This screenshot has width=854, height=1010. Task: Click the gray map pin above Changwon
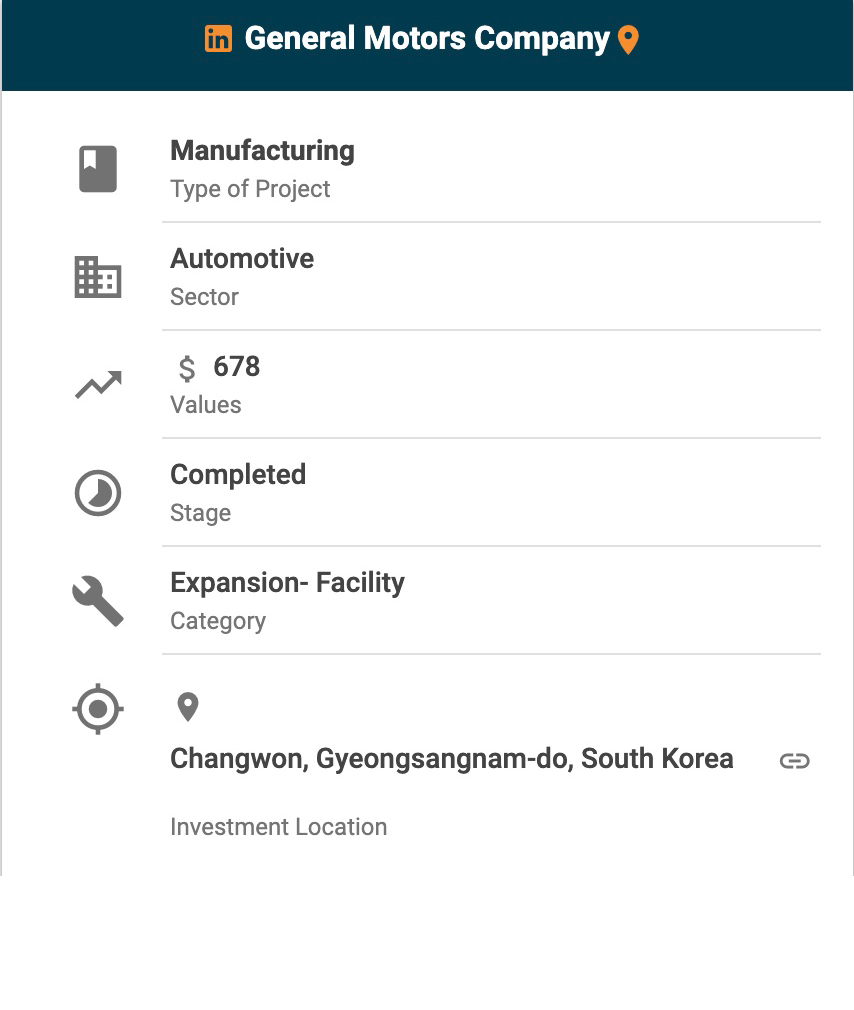tap(188, 707)
